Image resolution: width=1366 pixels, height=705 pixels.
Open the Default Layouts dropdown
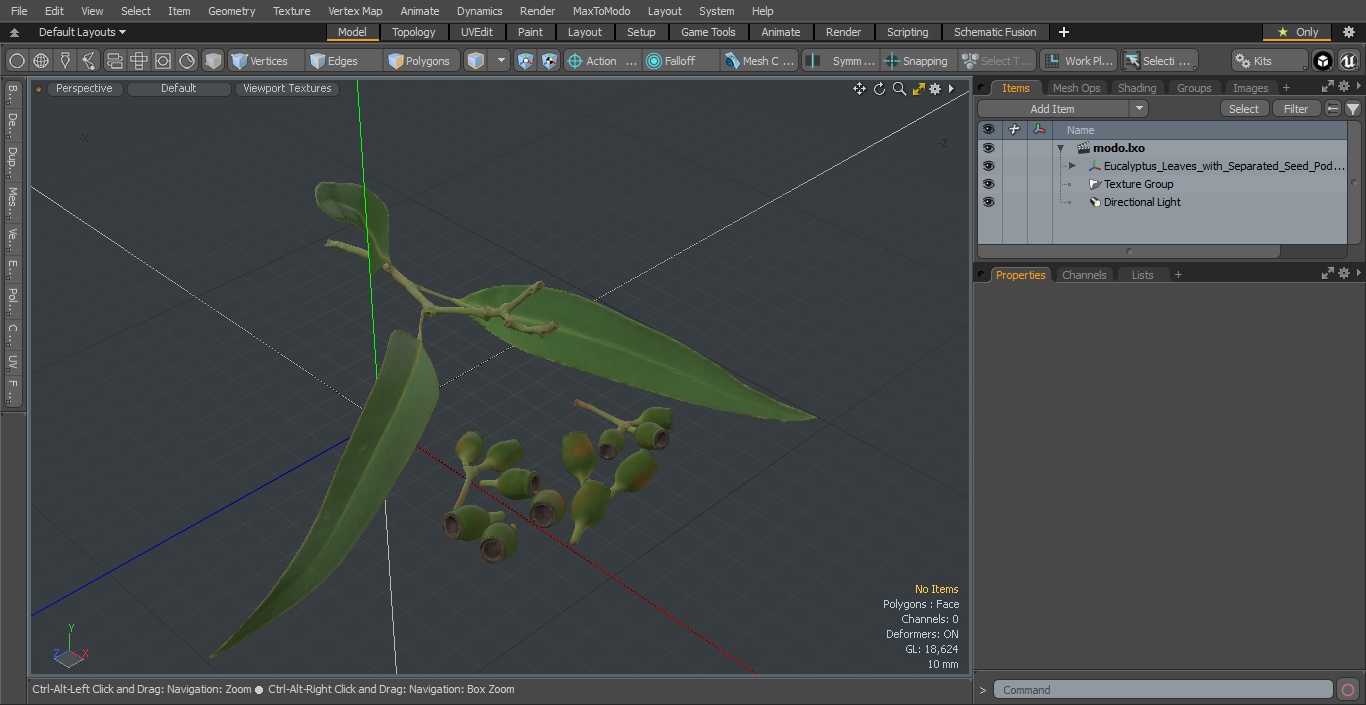(x=82, y=32)
